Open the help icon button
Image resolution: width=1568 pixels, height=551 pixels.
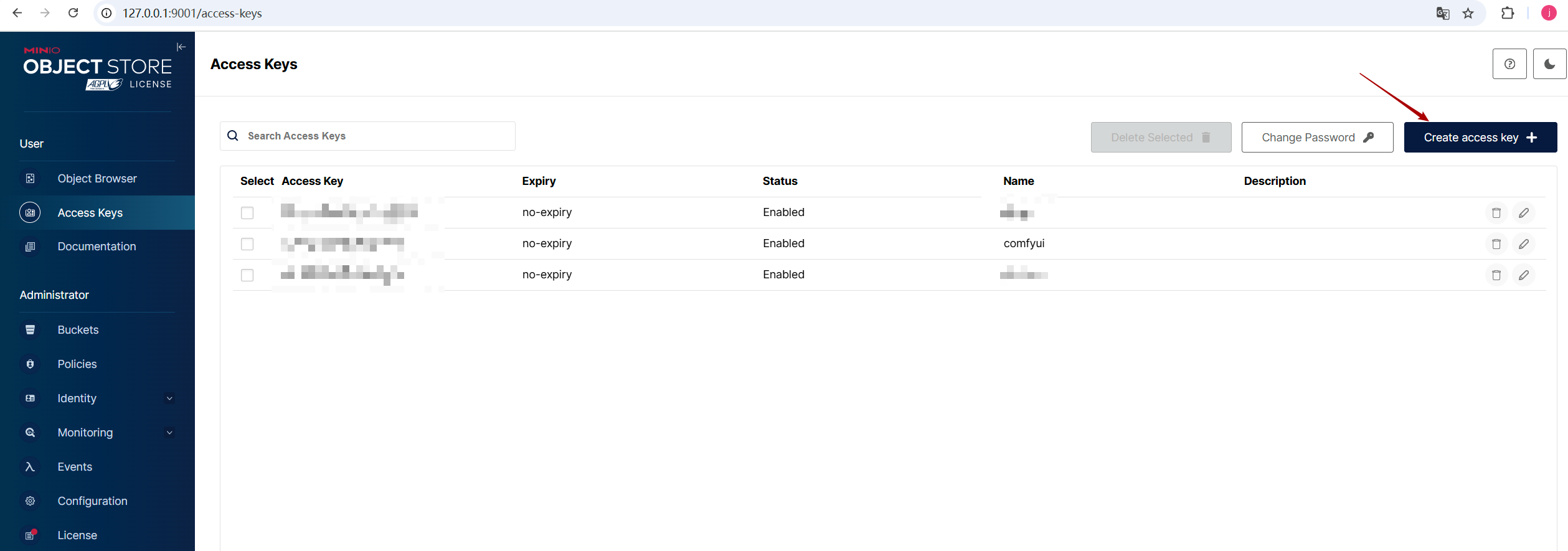[x=1509, y=64]
